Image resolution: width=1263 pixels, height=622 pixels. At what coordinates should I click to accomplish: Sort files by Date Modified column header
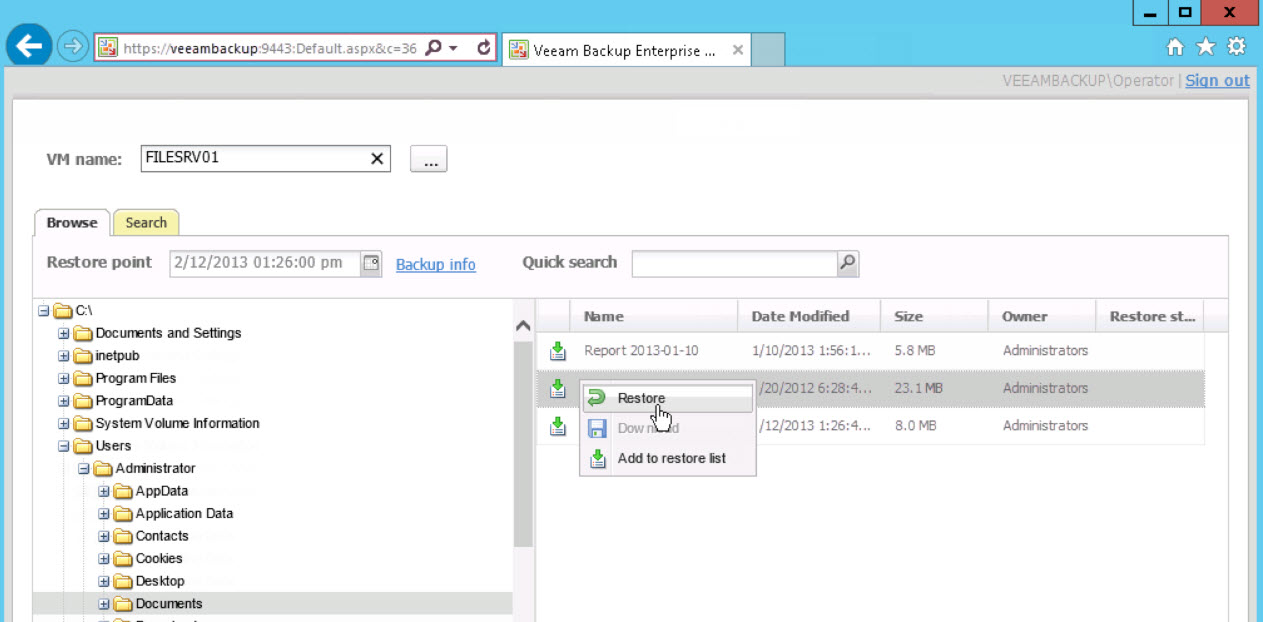[x=809, y=316]
